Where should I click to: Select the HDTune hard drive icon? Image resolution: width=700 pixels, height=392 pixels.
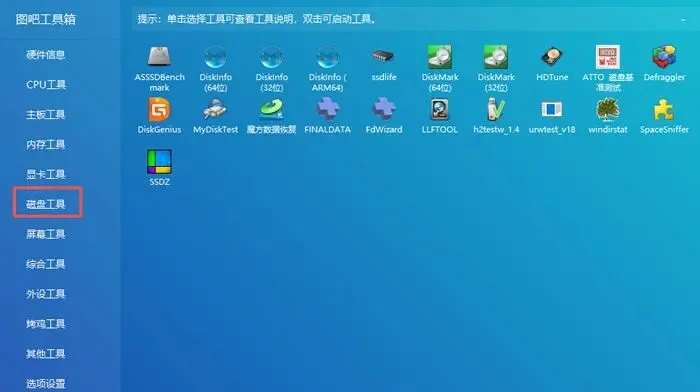(552, 57)
